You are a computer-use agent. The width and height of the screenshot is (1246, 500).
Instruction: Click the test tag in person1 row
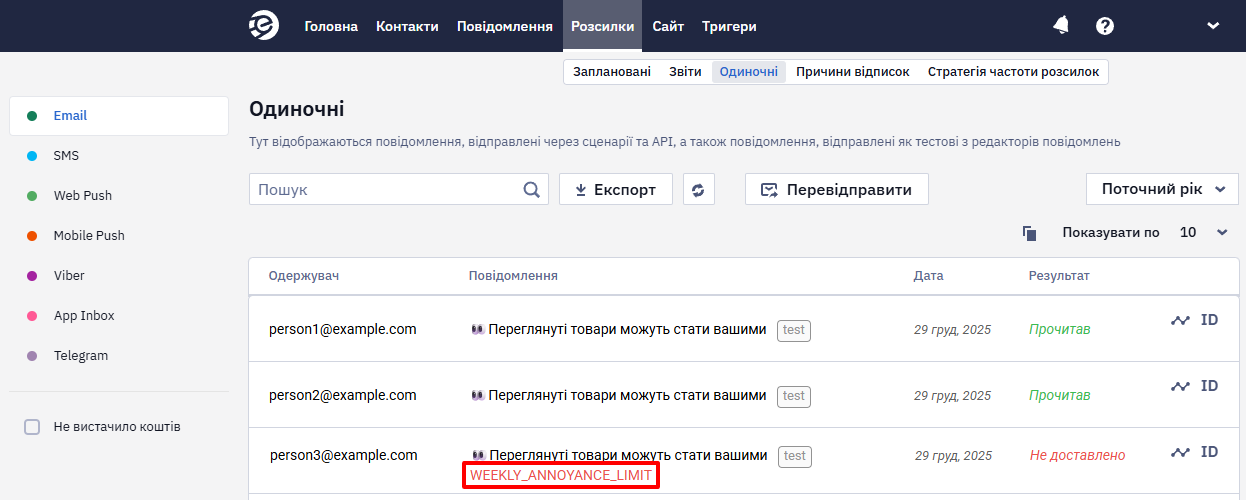[x=794, y=330]
